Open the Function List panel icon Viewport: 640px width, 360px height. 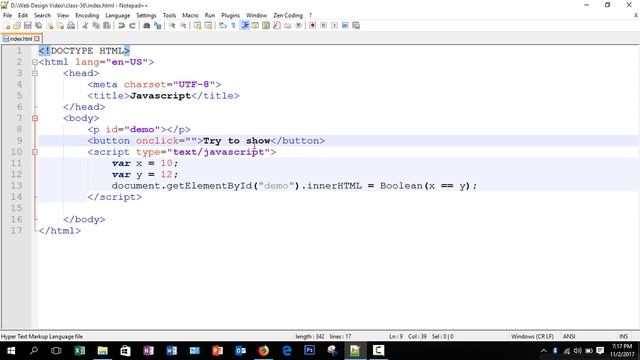[277, 26]
